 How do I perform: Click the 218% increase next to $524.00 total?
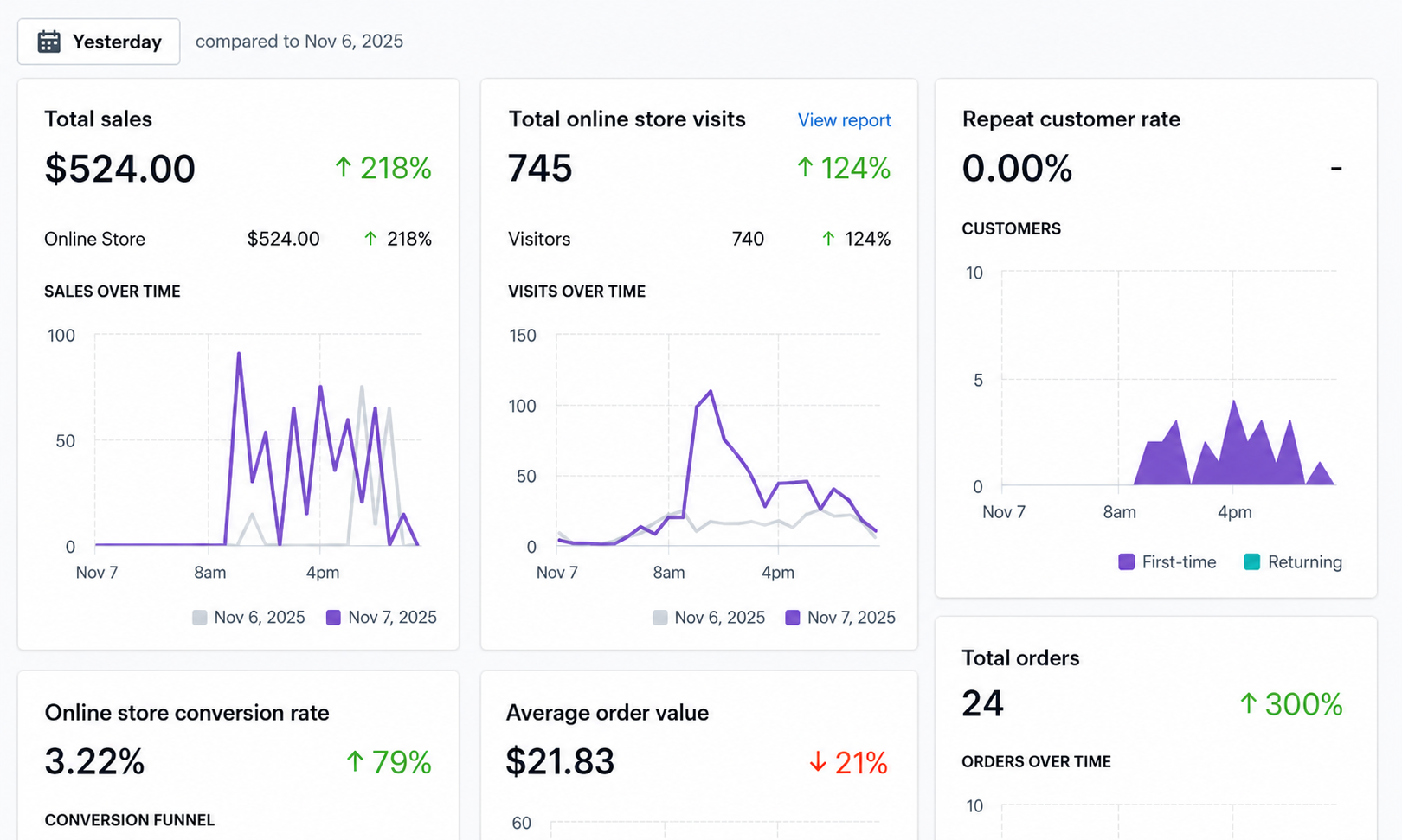396,168
